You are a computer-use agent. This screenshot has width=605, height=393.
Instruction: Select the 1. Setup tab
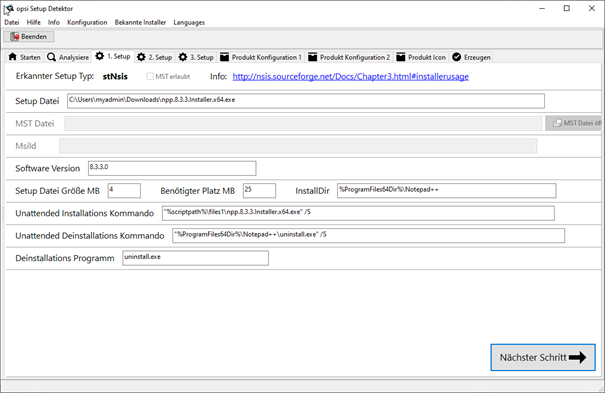(113, 56)
